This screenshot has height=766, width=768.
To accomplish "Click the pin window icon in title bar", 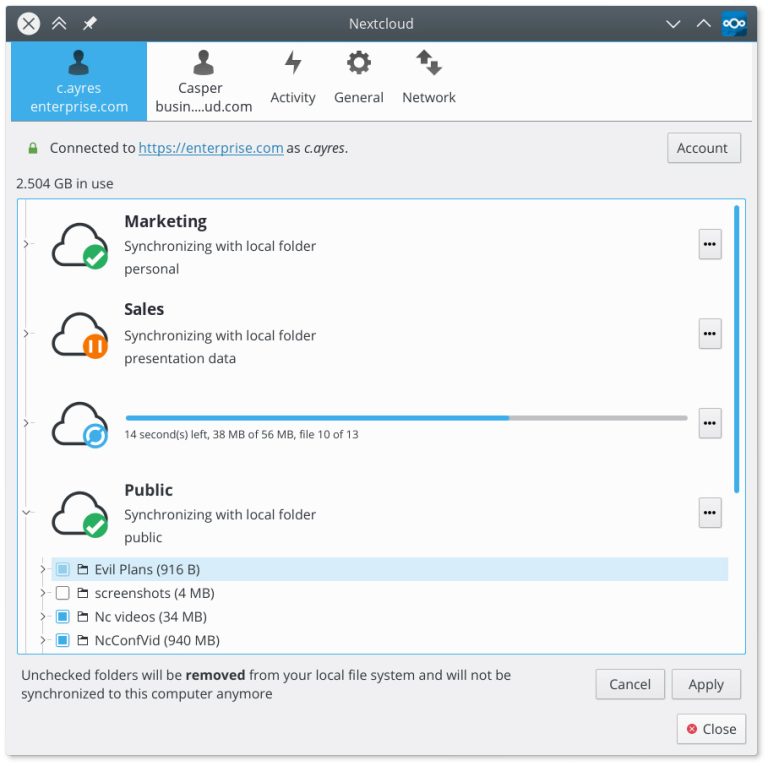I will coord(90,24).
